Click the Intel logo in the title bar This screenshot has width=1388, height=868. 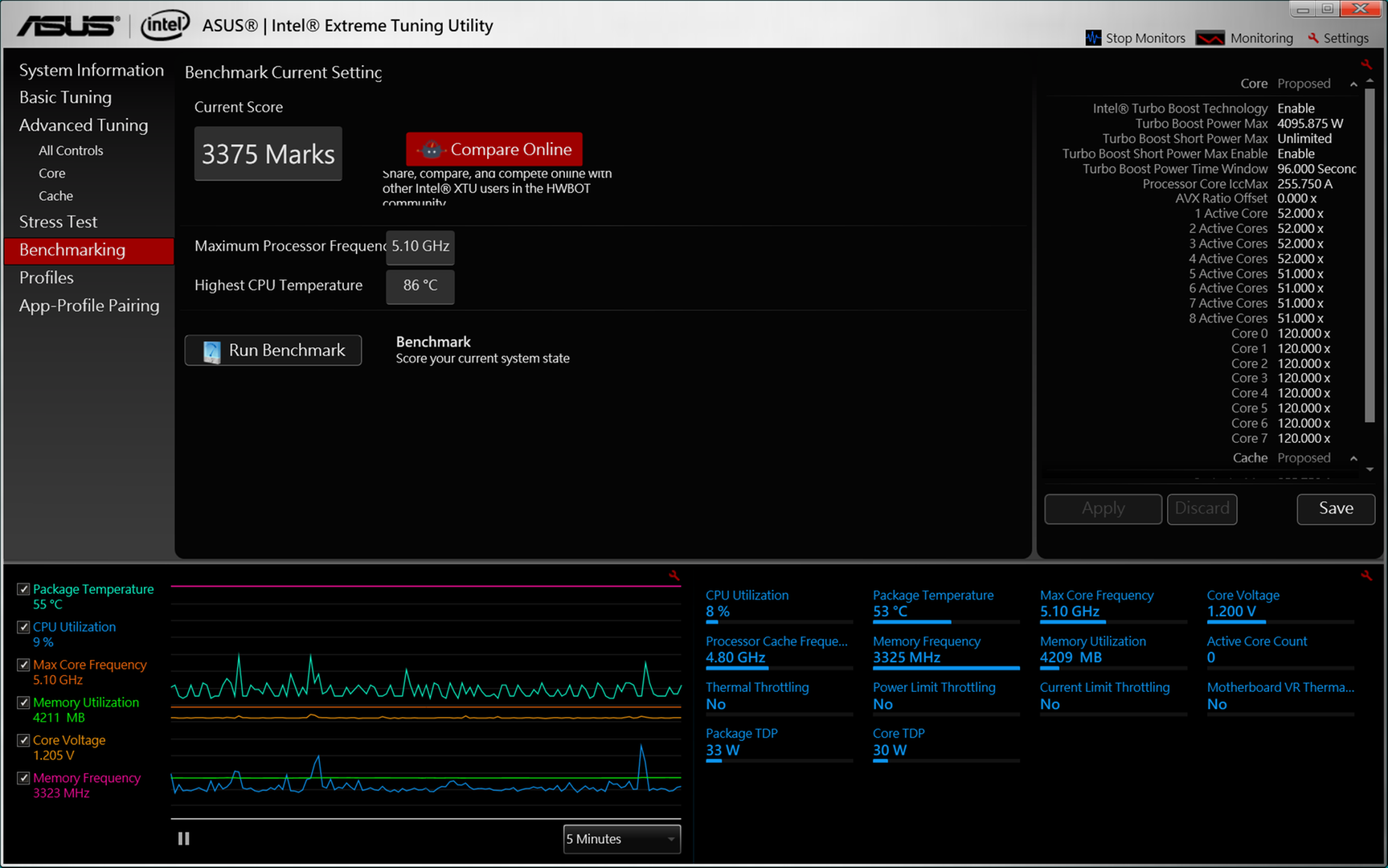tap(165, 25)
